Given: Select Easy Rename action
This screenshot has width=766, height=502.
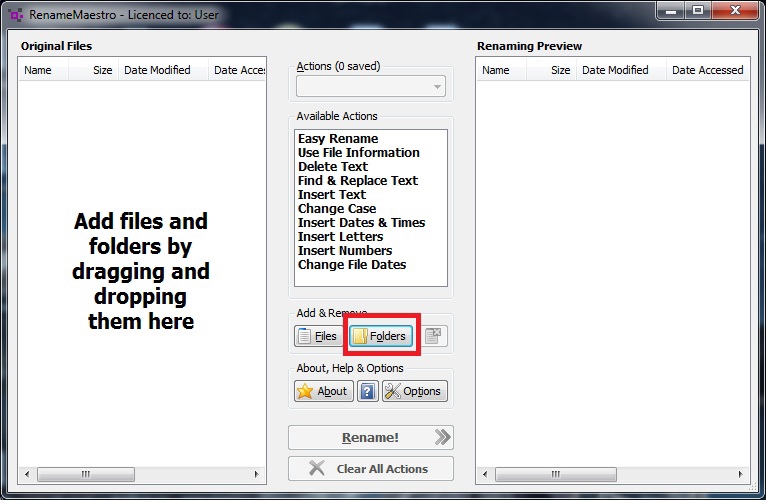Looking at the screenshot, I should click(x=338, y=139).
